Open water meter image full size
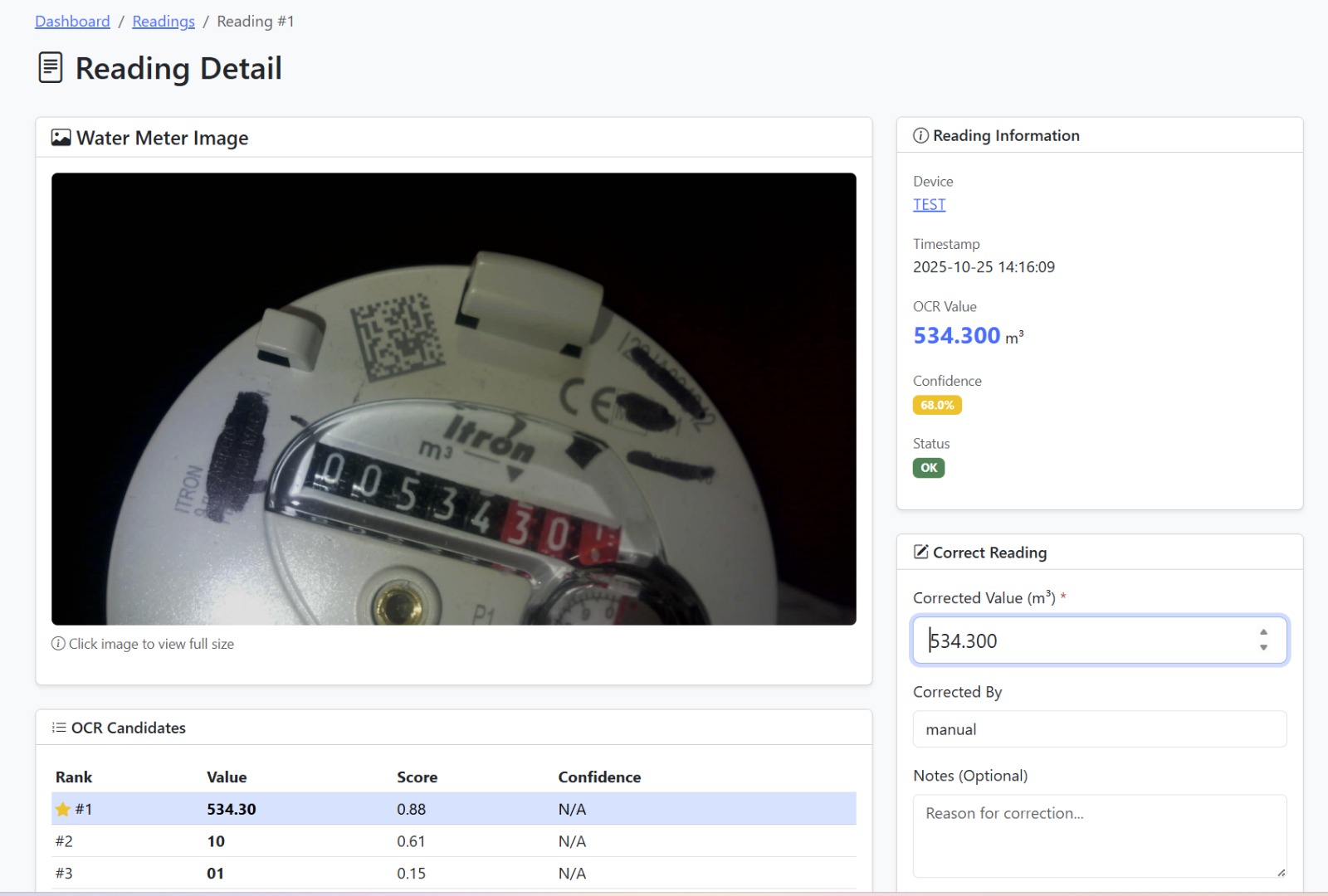The image size is (1328, 896). click(453, 398)
